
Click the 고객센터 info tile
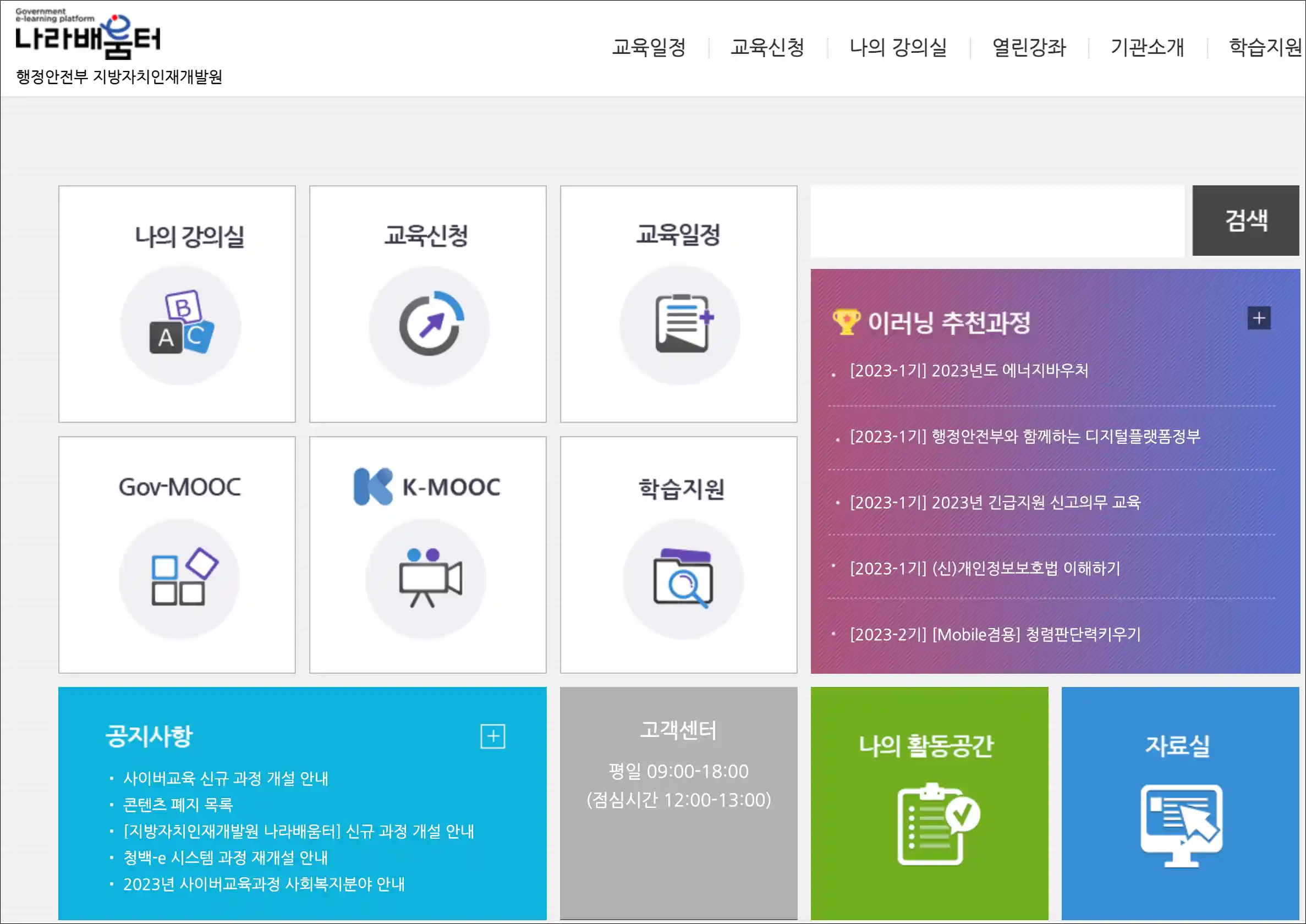pyautogui.click(x=678, y=802)
